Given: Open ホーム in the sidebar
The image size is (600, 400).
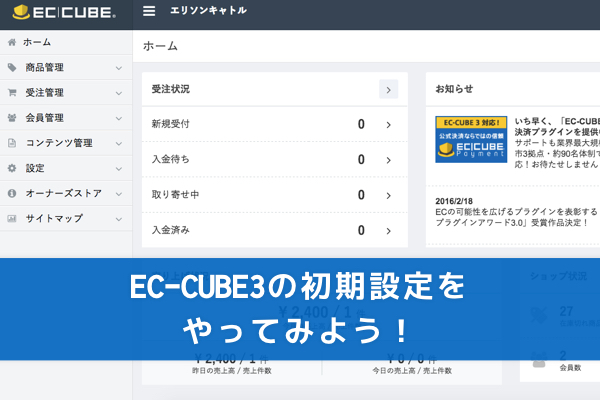Looking at the screenshot, I should coord(66,42).
